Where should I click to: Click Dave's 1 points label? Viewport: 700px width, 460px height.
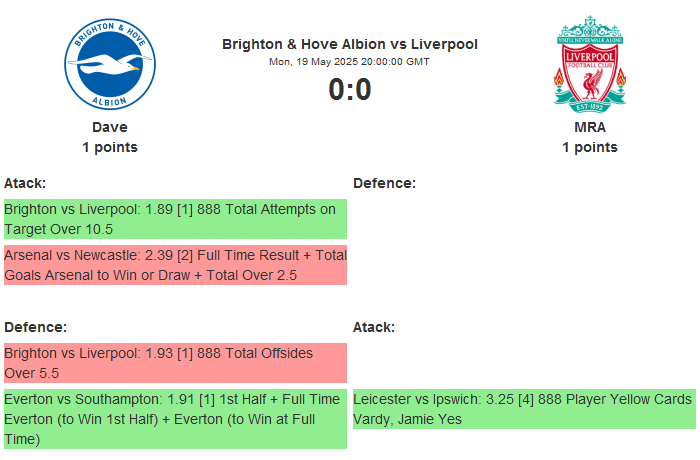click(x=110, y=147)
